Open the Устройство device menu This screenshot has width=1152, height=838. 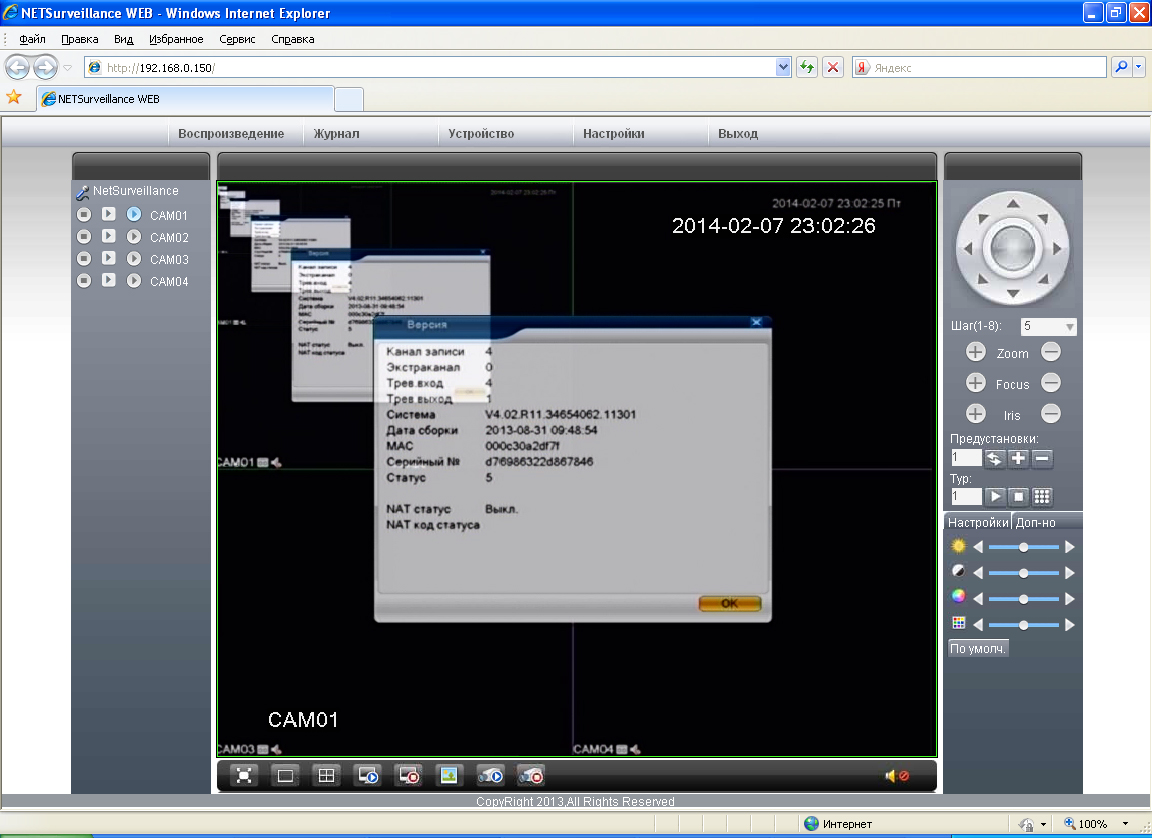(481, 134)
